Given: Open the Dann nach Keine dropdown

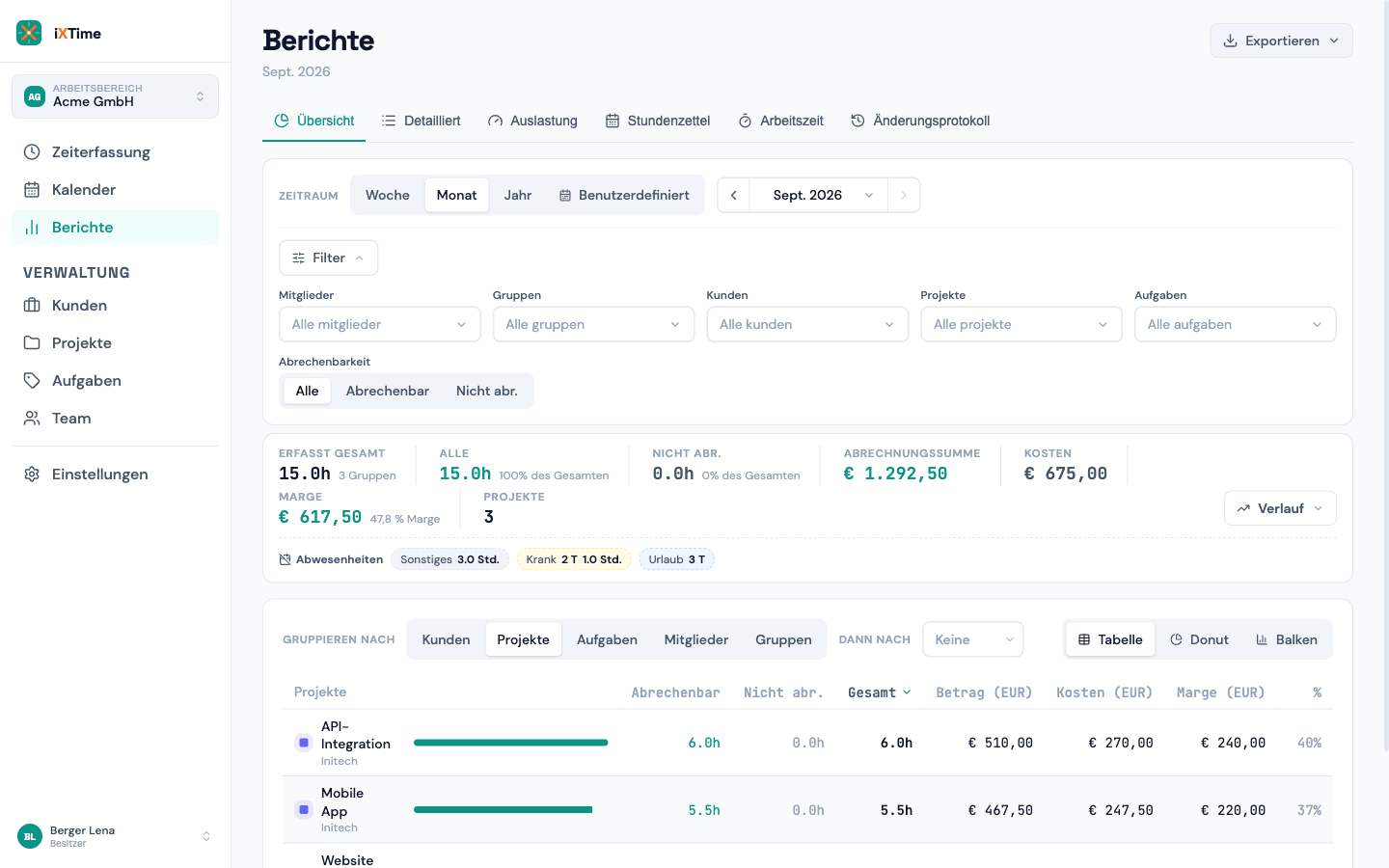Looking at the screenshot, I should [972, 639].
